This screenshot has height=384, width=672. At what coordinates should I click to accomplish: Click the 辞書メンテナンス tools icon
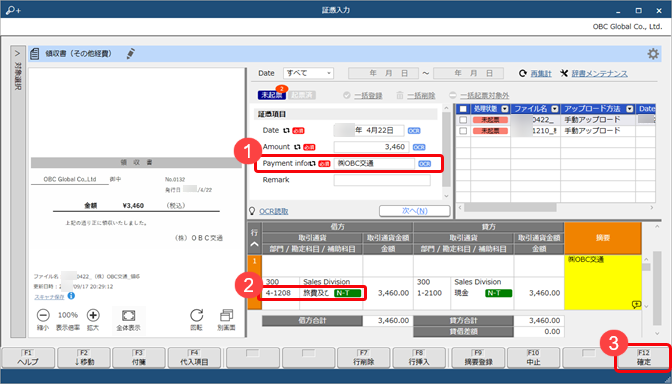(564, 73)
